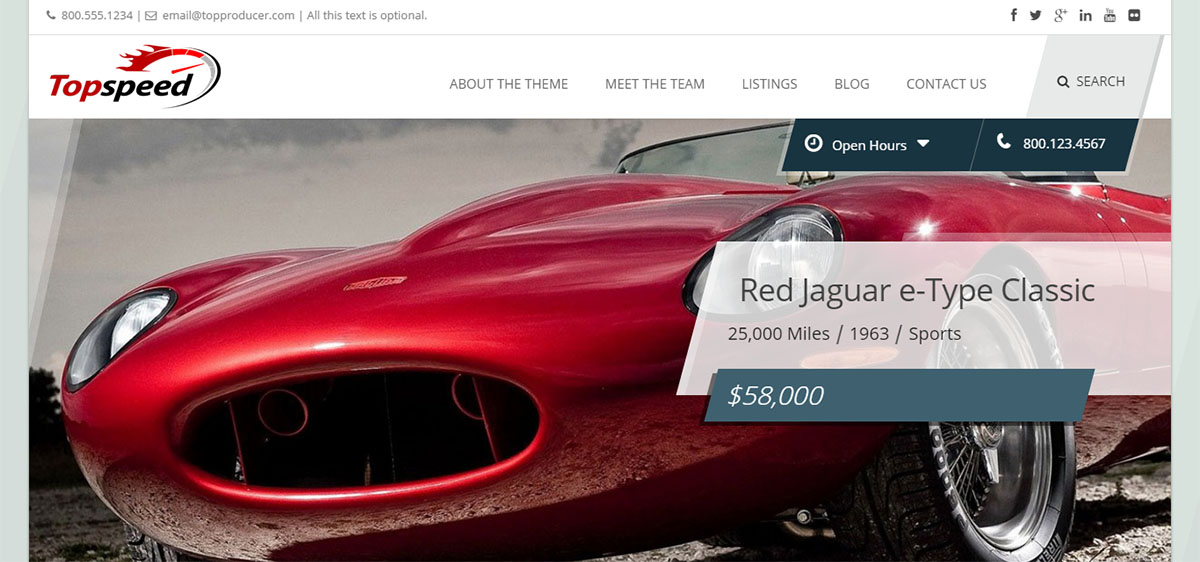Open the Contact Us page
Screen dimensions: 1200x562
click(x=946, y=84)
